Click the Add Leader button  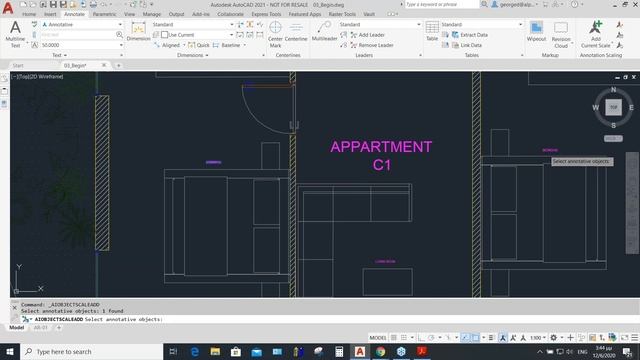(x=367, y=35)
